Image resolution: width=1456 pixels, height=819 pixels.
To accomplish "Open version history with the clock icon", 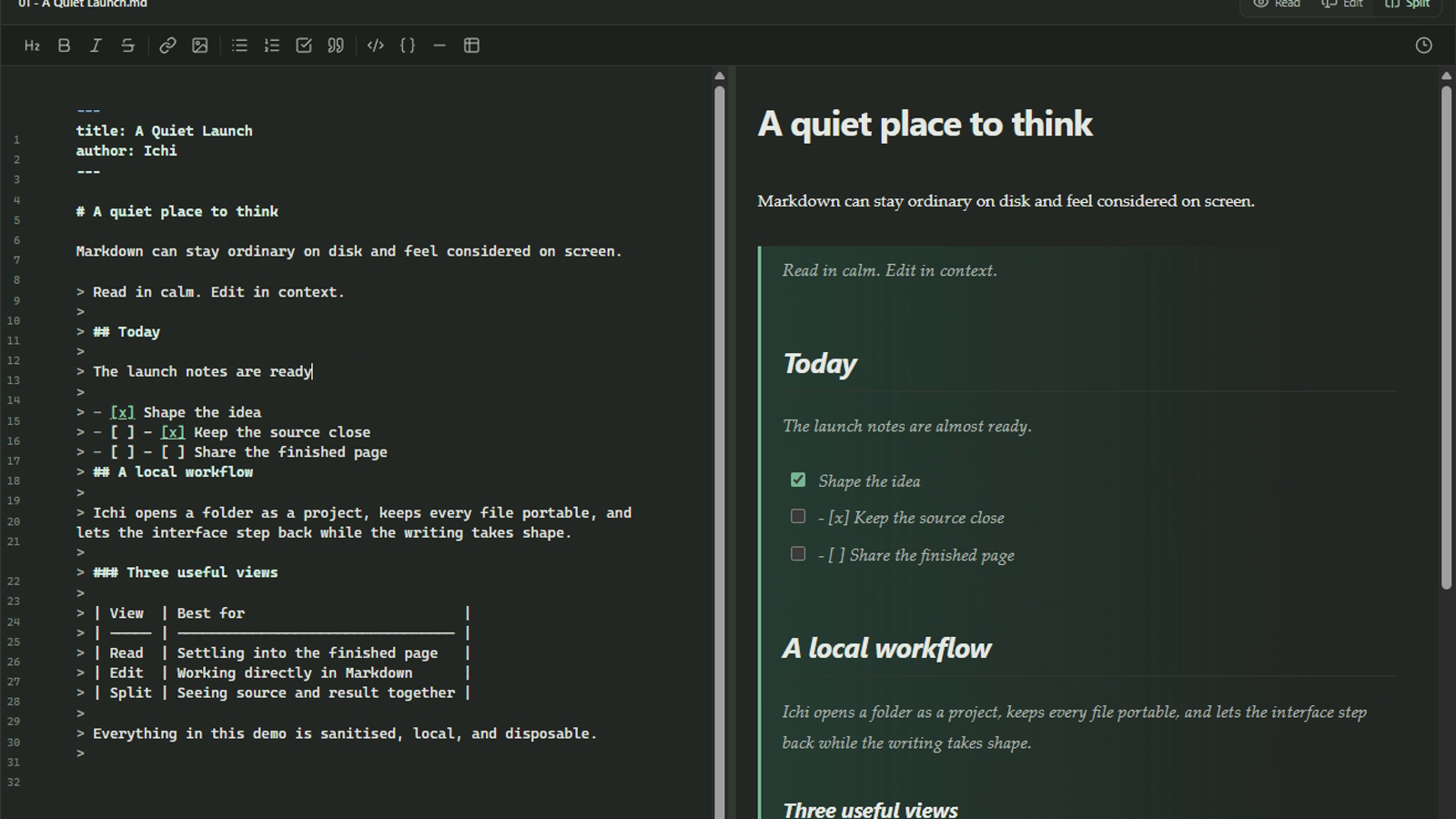I will (x=1424, y=45).
